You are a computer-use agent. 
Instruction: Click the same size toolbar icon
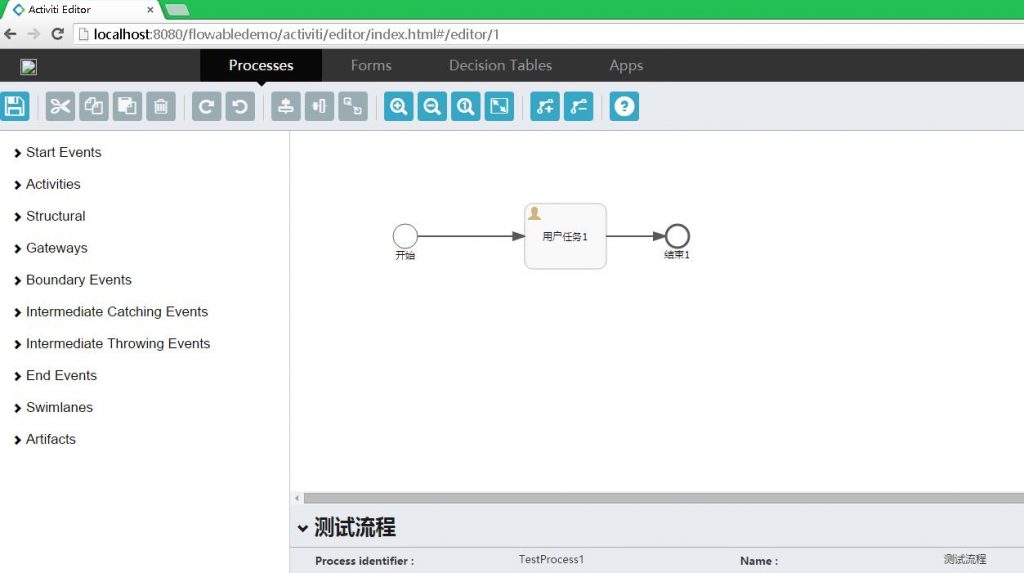tap(353, 106)
